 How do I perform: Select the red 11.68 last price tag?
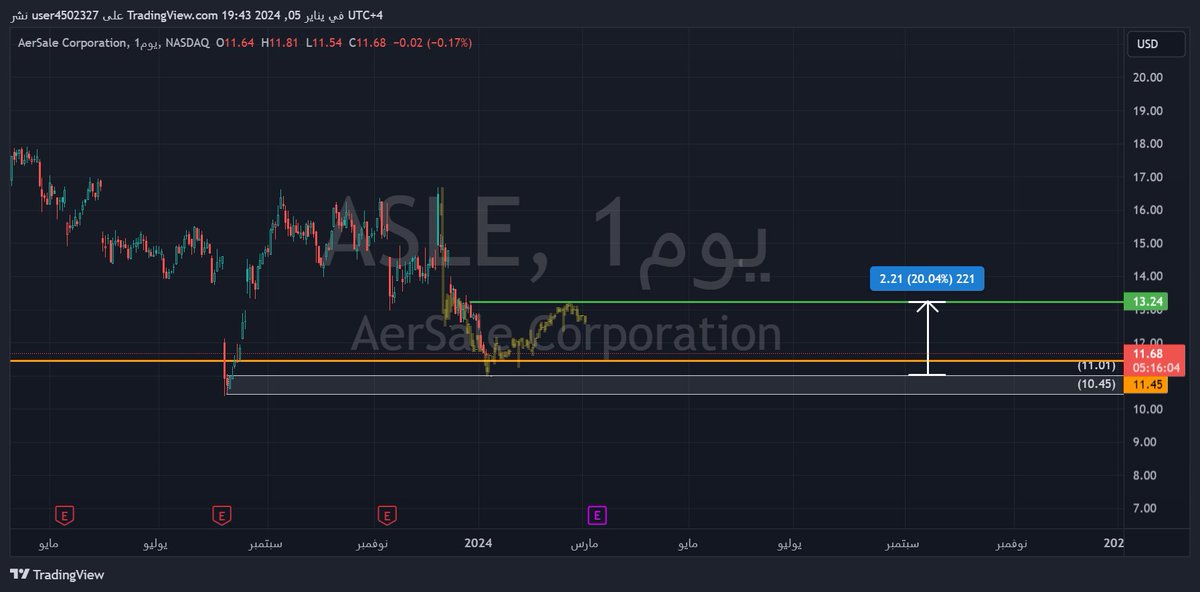pos(1154,360)
